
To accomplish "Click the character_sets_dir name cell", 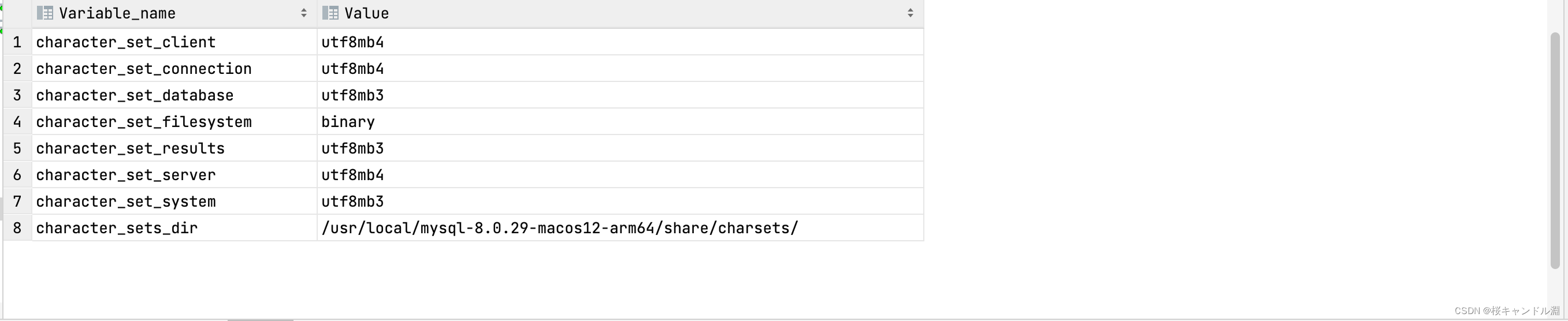I will coord(174,228).
